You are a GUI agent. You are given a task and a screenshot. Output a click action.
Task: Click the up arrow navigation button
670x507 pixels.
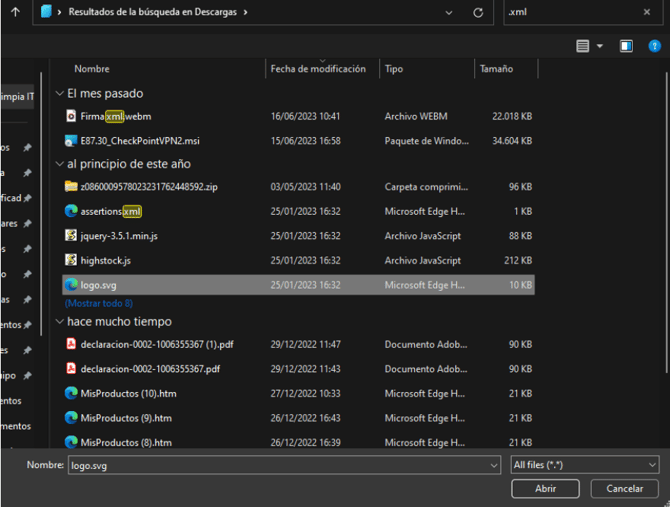point(15,12)
